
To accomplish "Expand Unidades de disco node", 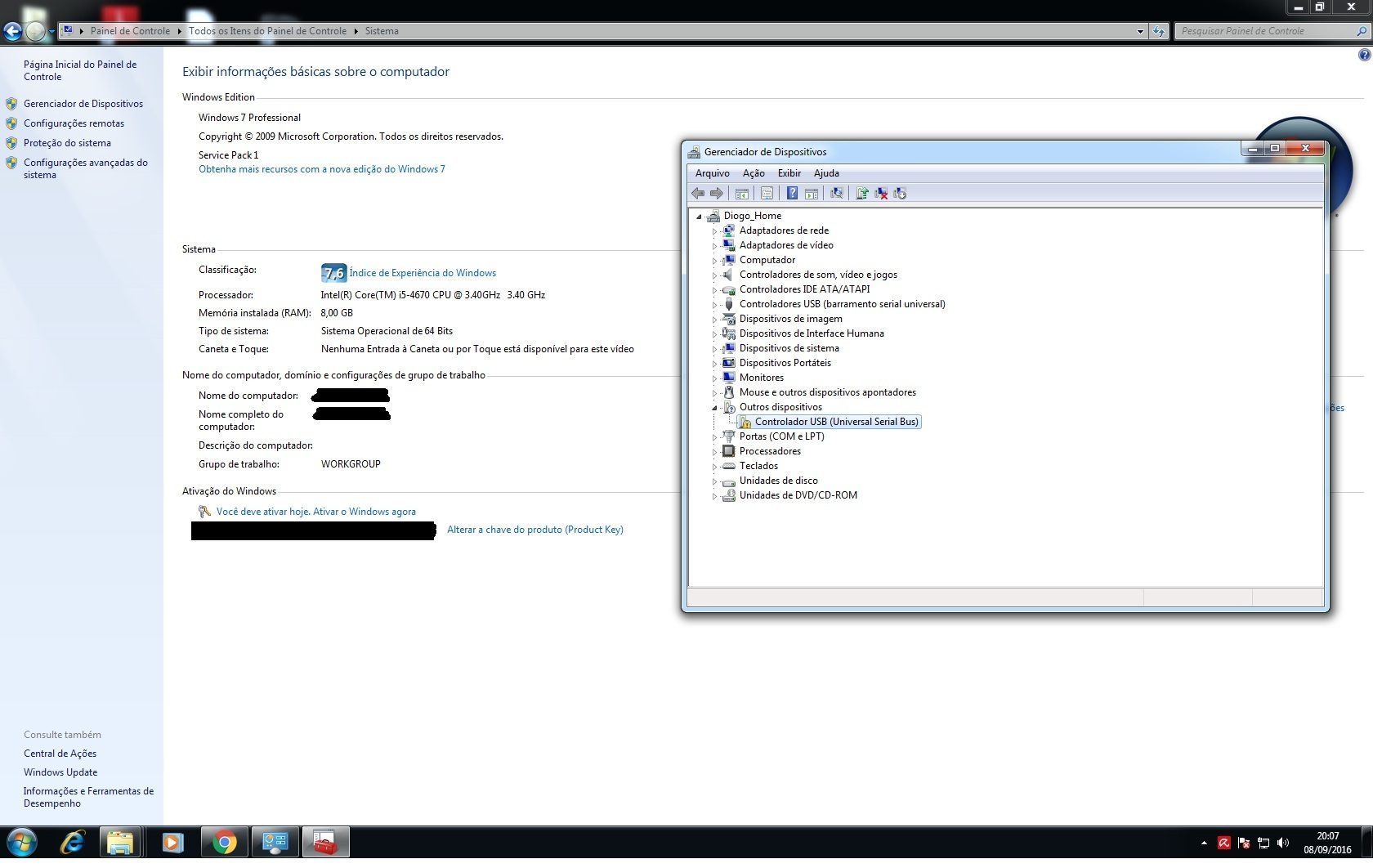I will coord(714,481).
